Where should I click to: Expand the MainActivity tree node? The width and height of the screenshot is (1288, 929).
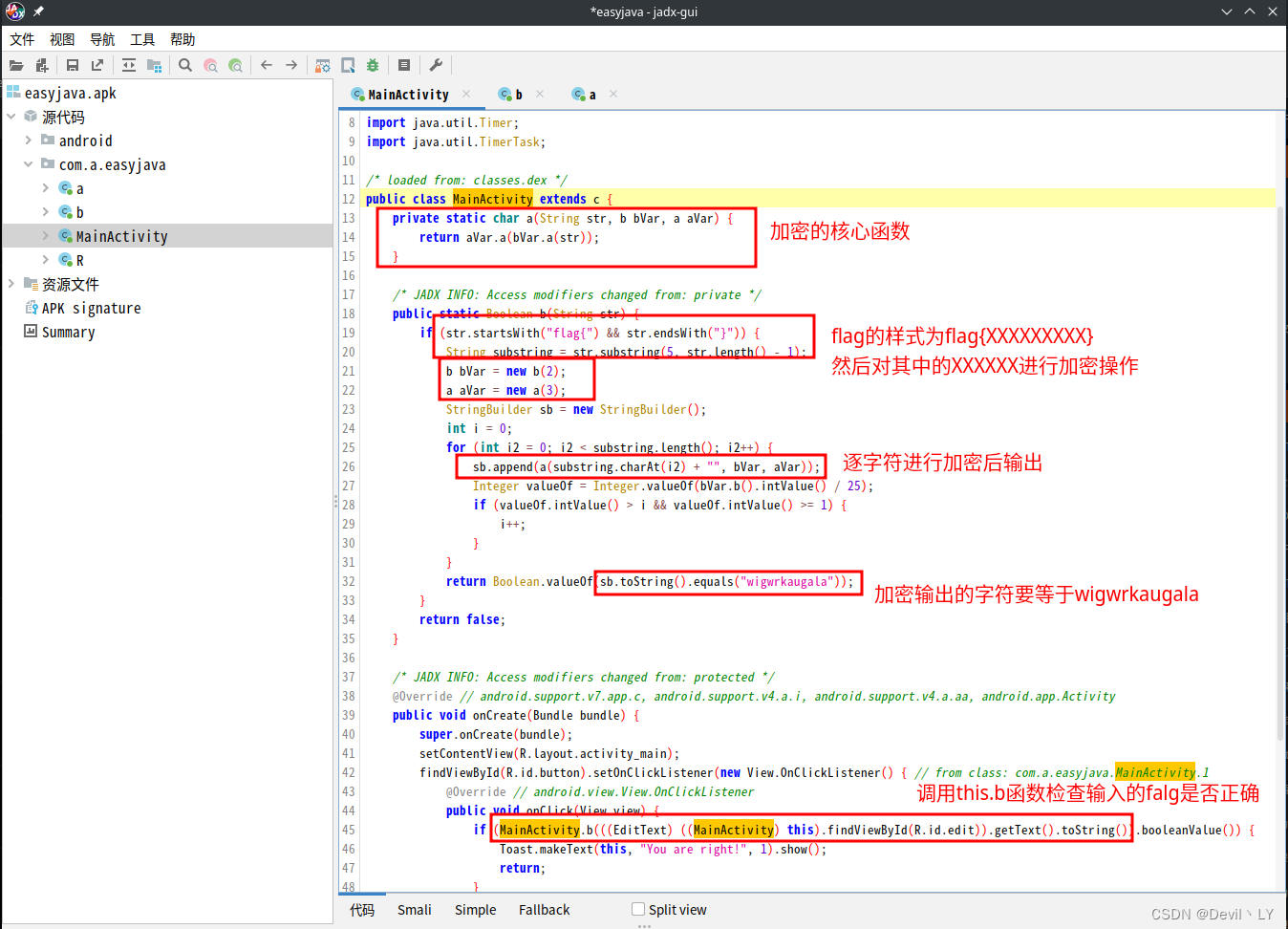46,236
